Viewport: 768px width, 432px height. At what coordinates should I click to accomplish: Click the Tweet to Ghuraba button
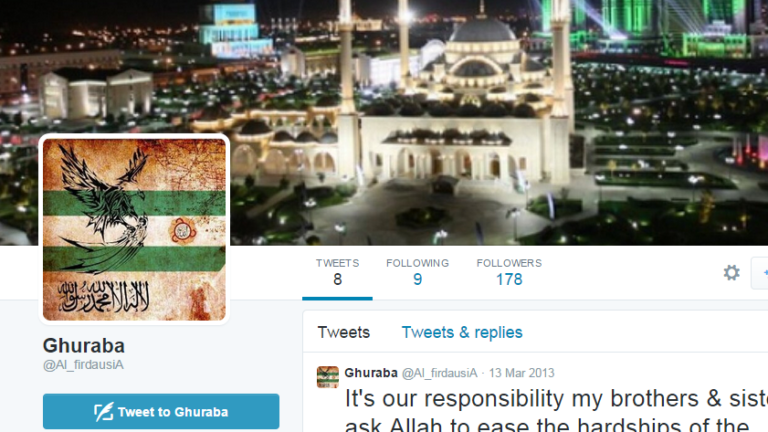click(161, 411)
